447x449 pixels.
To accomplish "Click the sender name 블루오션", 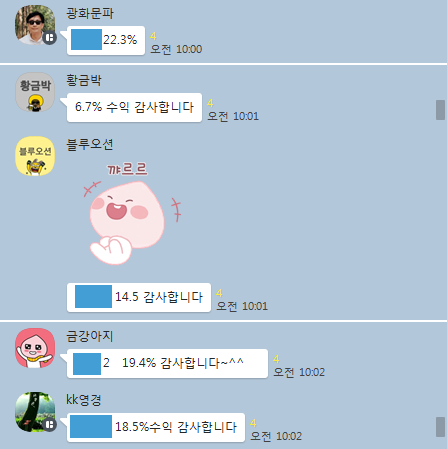I will (x=90, y=144).
